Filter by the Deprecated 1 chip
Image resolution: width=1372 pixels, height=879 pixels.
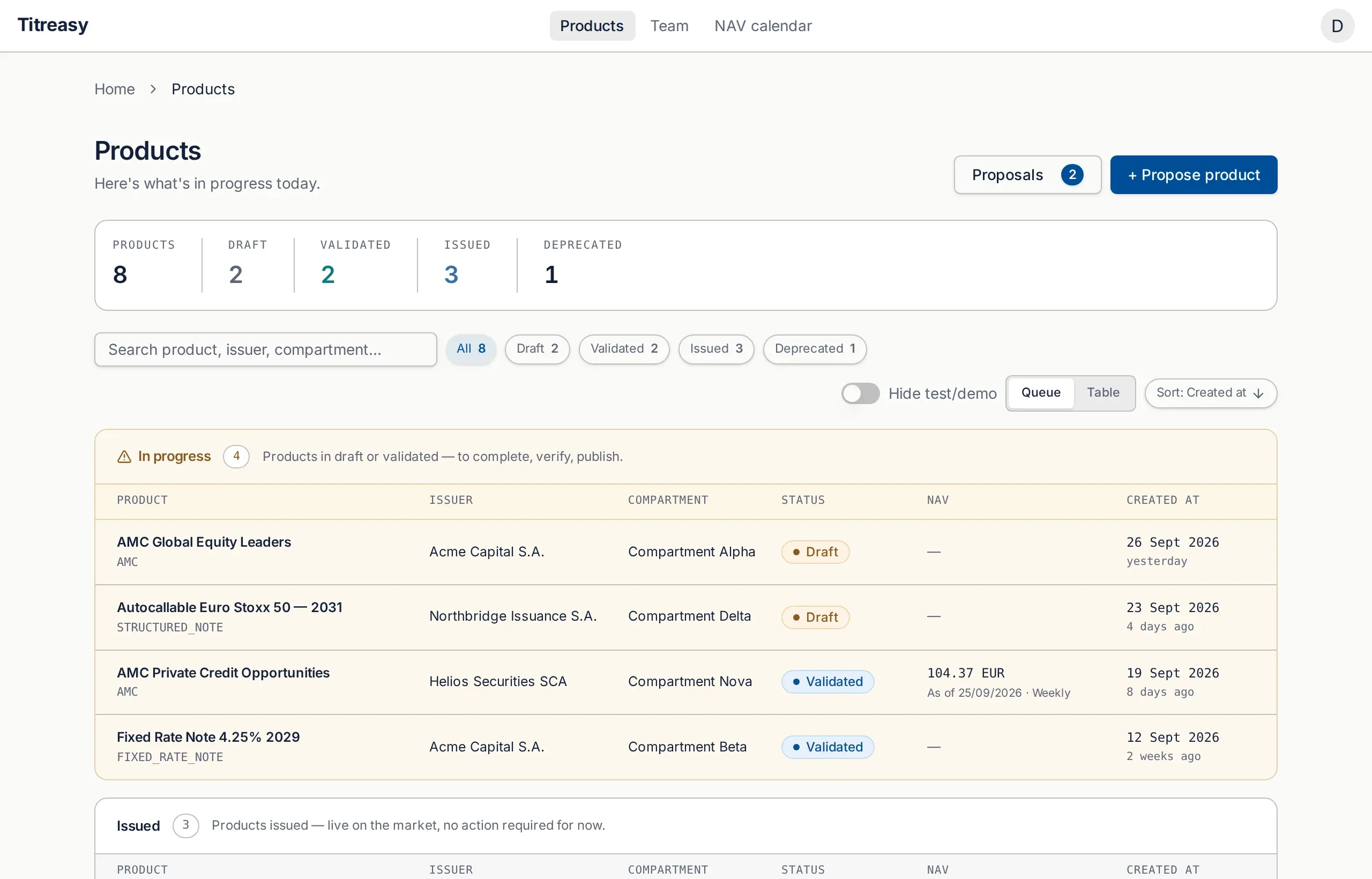815,349
